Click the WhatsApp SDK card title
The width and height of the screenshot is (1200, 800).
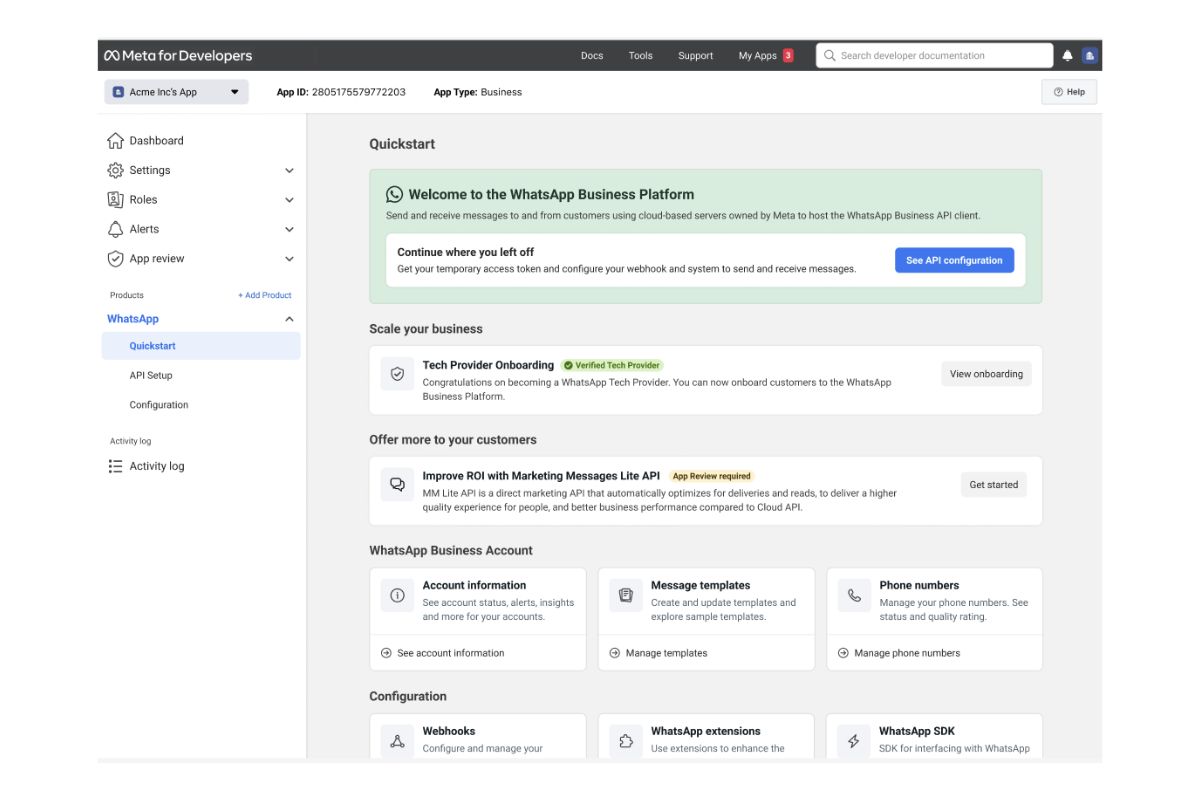tap(917, 731)
